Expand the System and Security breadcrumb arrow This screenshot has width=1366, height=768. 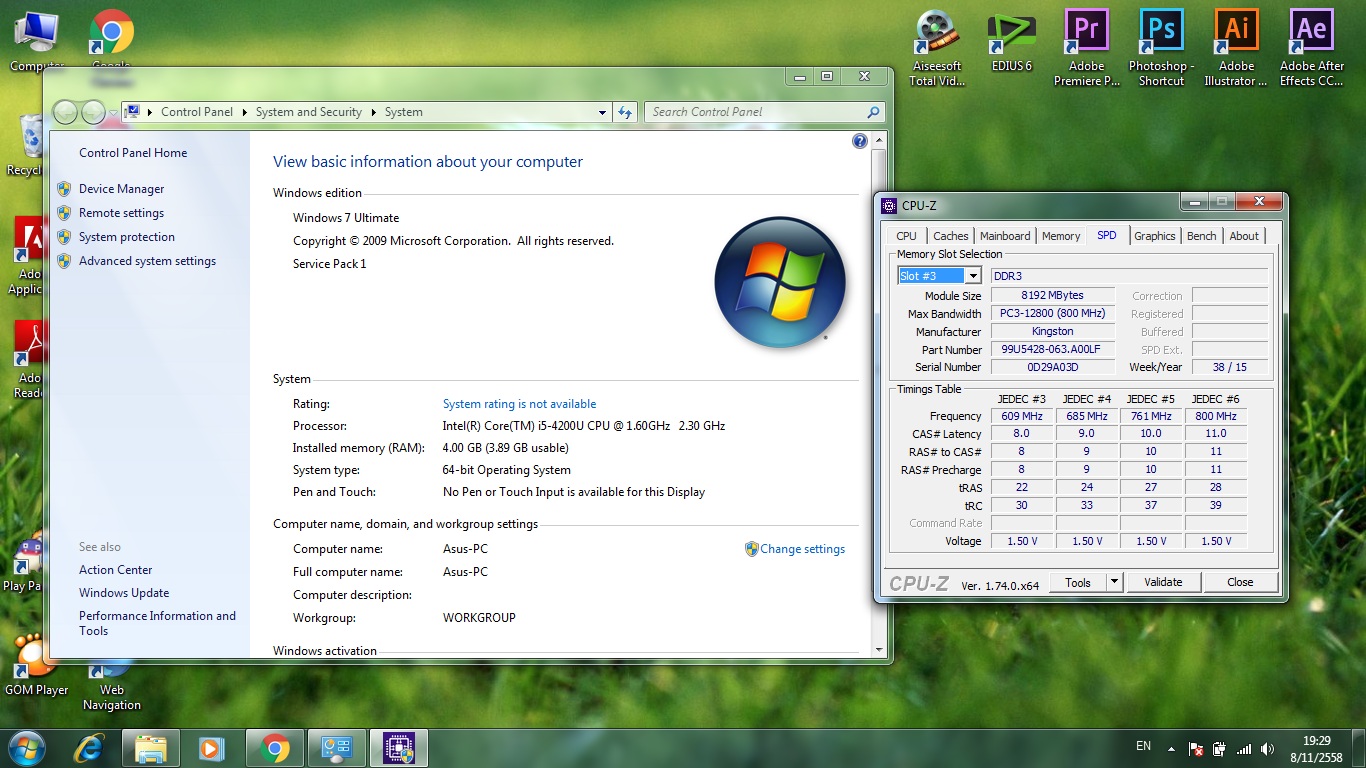(373, 112)
